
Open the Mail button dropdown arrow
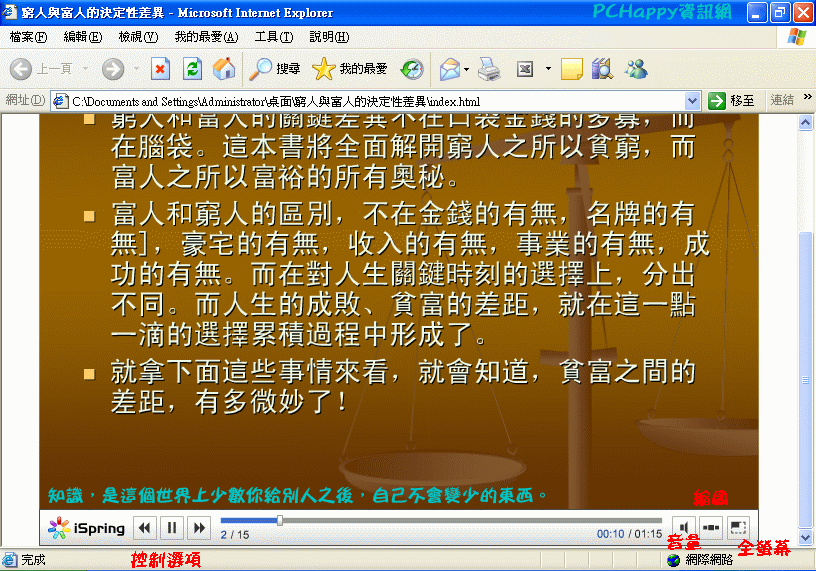click(467, 69)
